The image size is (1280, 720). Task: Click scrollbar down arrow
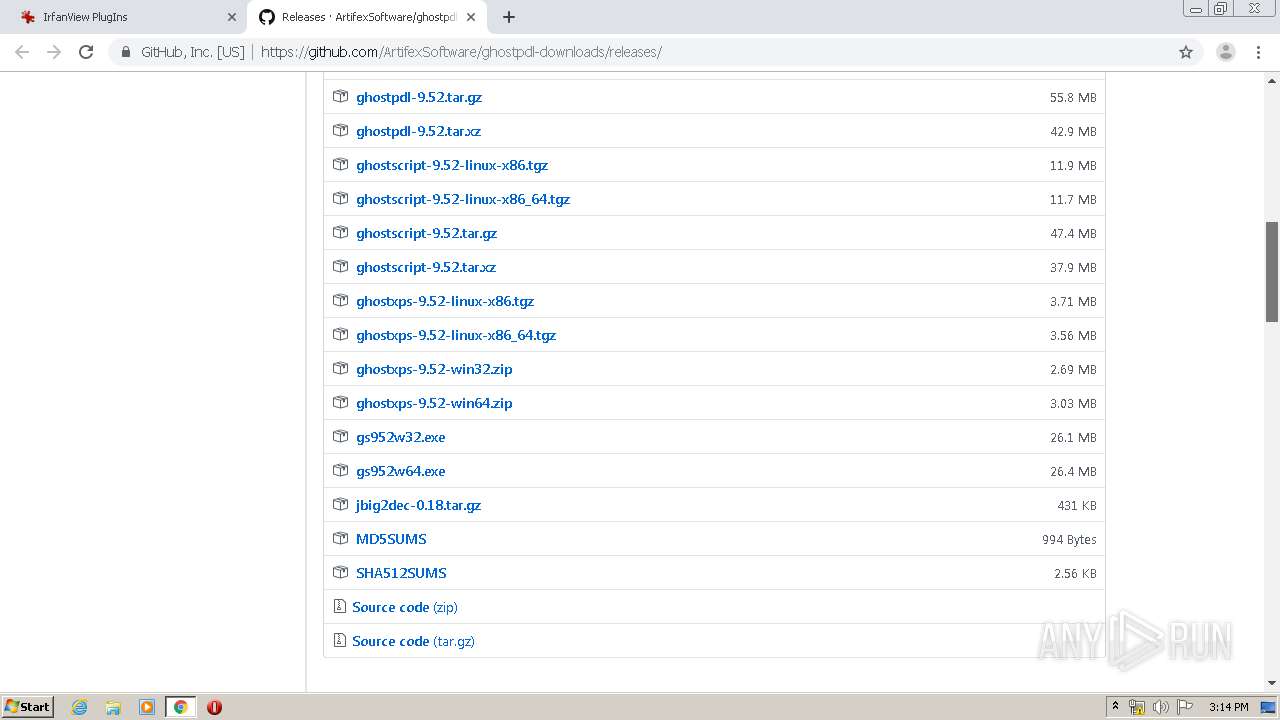tap(1272, 683)
